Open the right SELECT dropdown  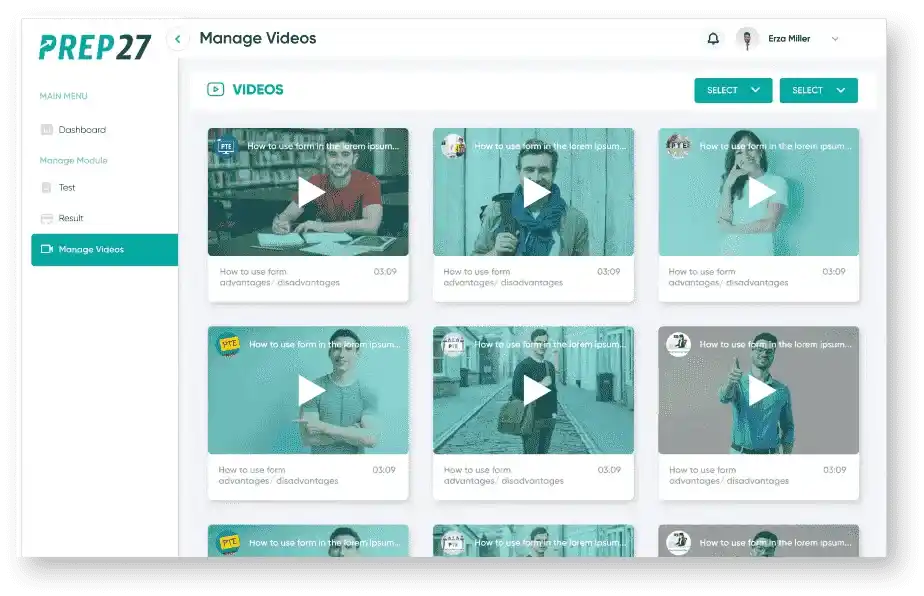[819, 90]
